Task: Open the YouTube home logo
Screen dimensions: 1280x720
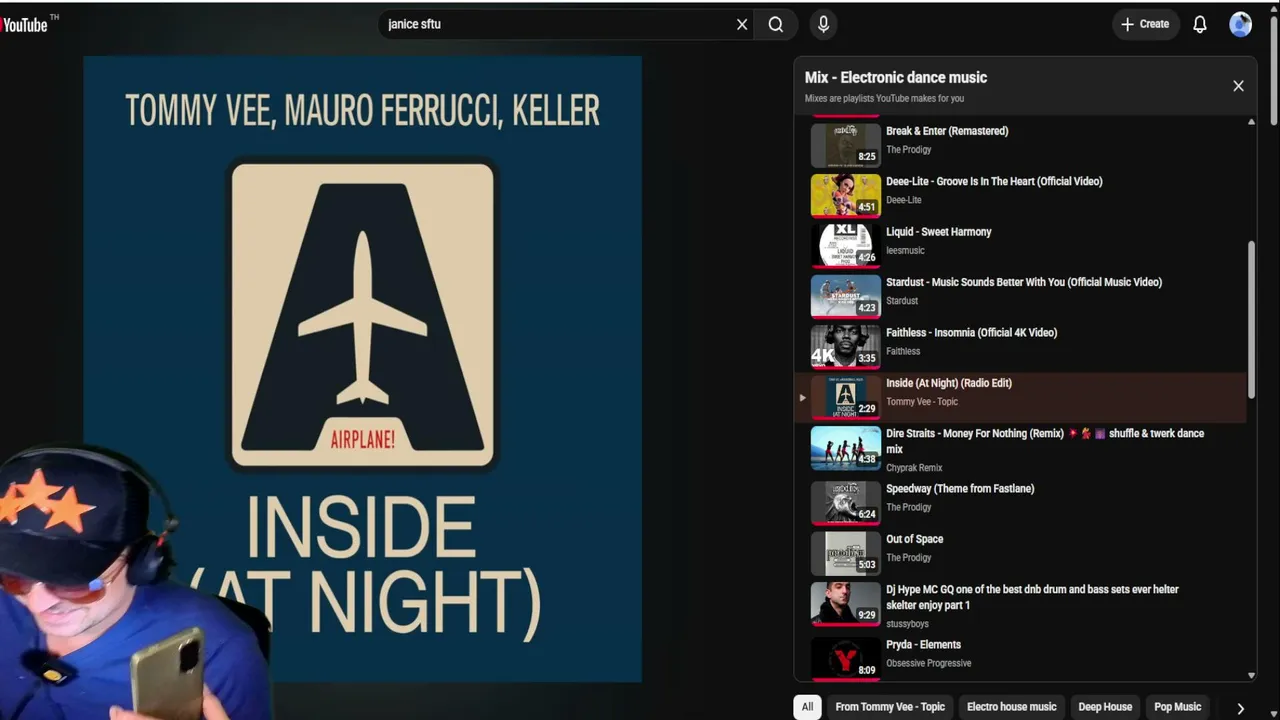Action: click(x=28, y=24)
